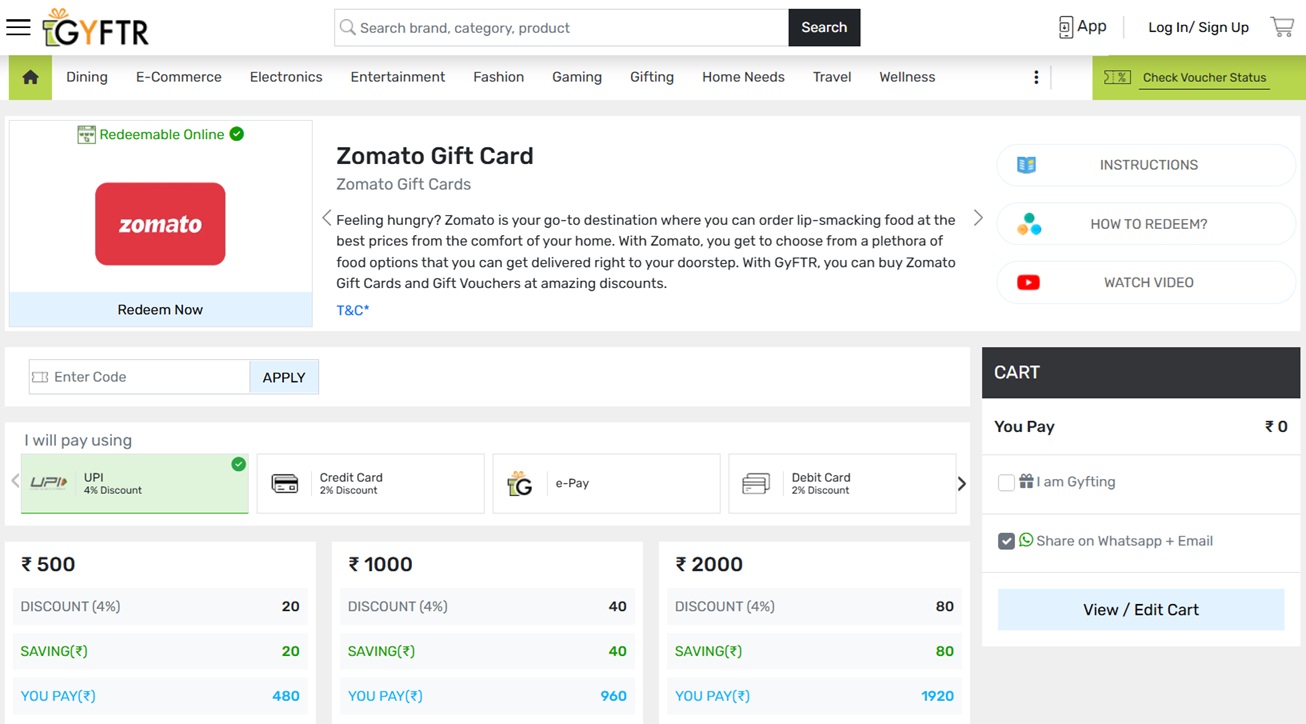Open the YouTube Watch Video icon
This screenshot has height=724, width=1306.
pos(1028,283)
